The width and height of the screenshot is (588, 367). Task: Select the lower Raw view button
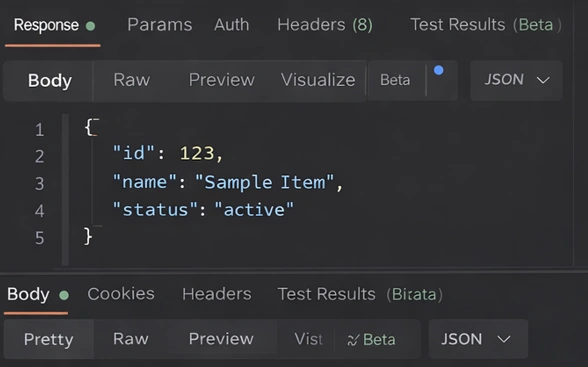tap(131, 339)
